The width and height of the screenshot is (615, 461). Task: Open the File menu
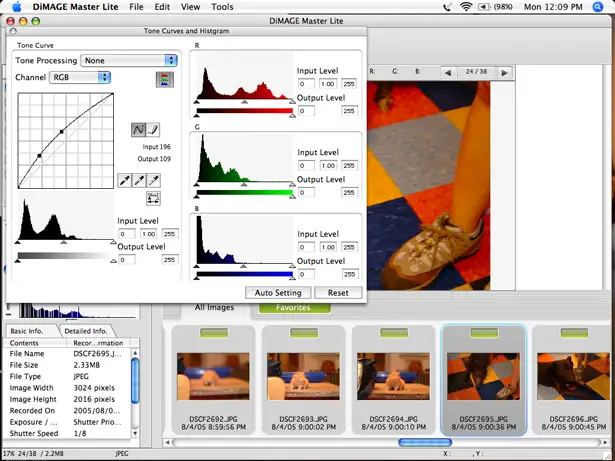pos(136,7)
